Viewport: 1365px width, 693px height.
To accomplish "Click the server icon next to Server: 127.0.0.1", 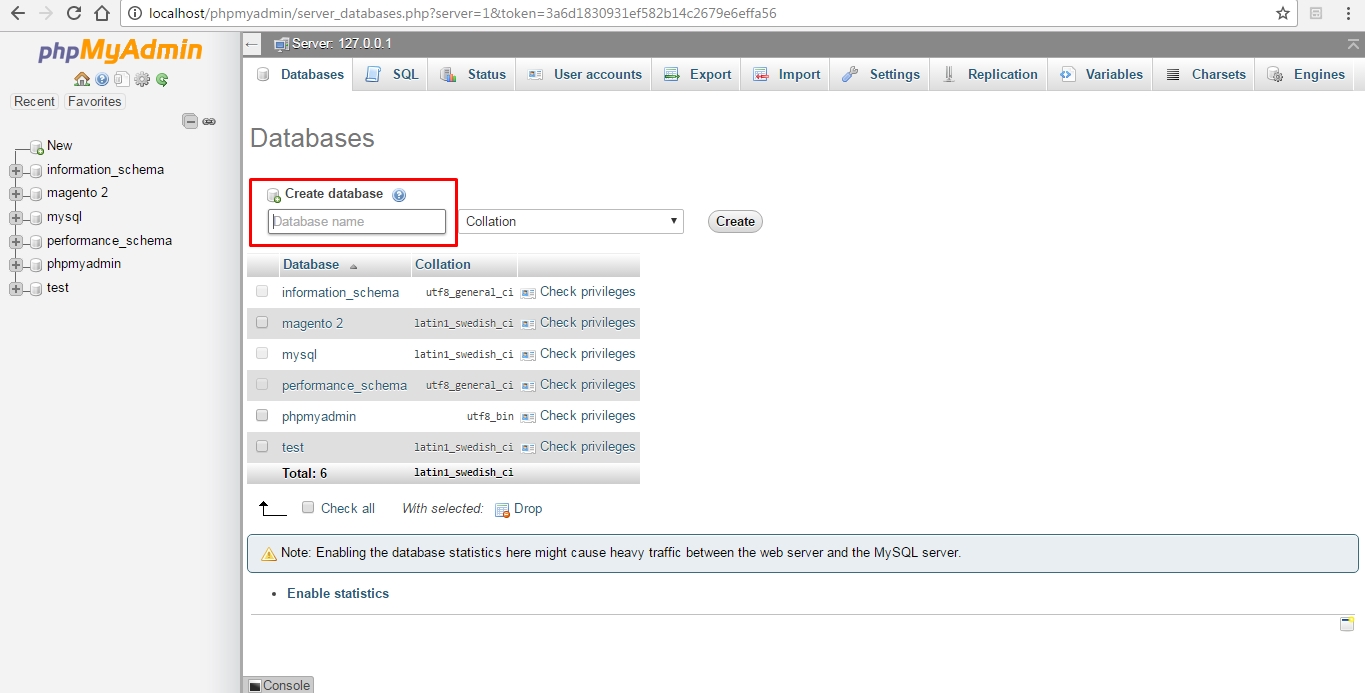I will pos(281,44).
